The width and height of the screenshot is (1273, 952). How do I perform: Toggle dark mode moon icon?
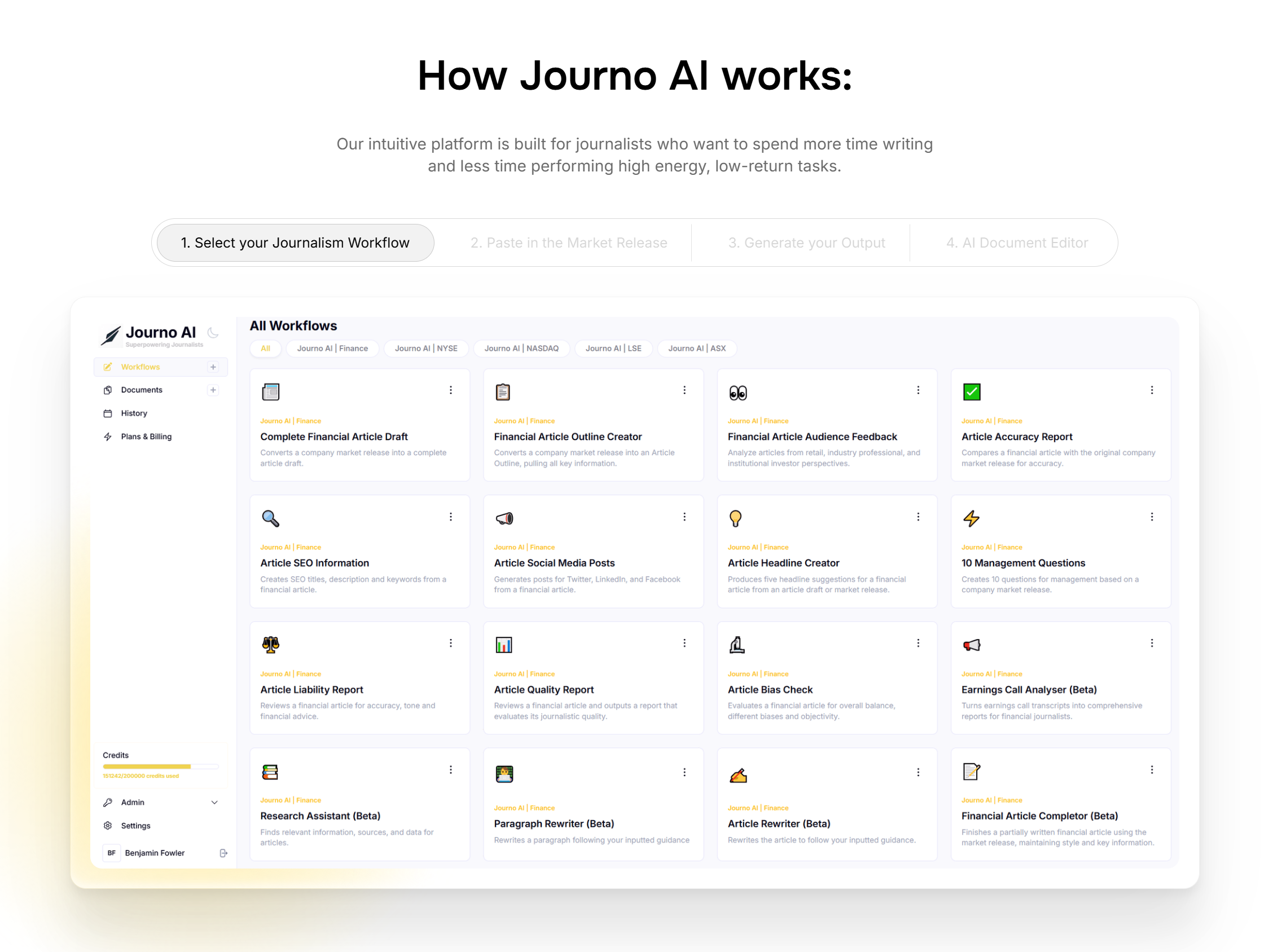(213, 333)
